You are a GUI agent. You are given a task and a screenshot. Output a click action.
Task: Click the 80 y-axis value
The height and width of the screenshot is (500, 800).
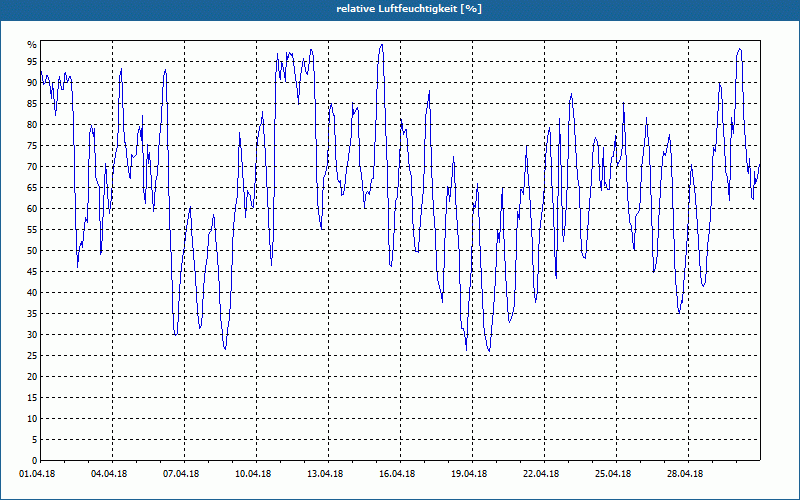coord(32,124)
